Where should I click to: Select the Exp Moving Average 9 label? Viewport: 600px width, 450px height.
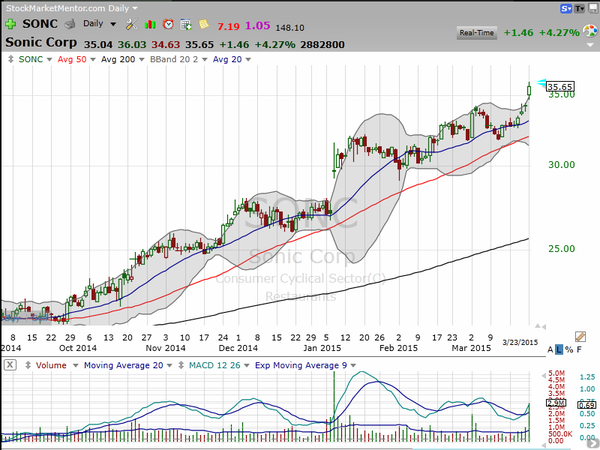[301, 365]
